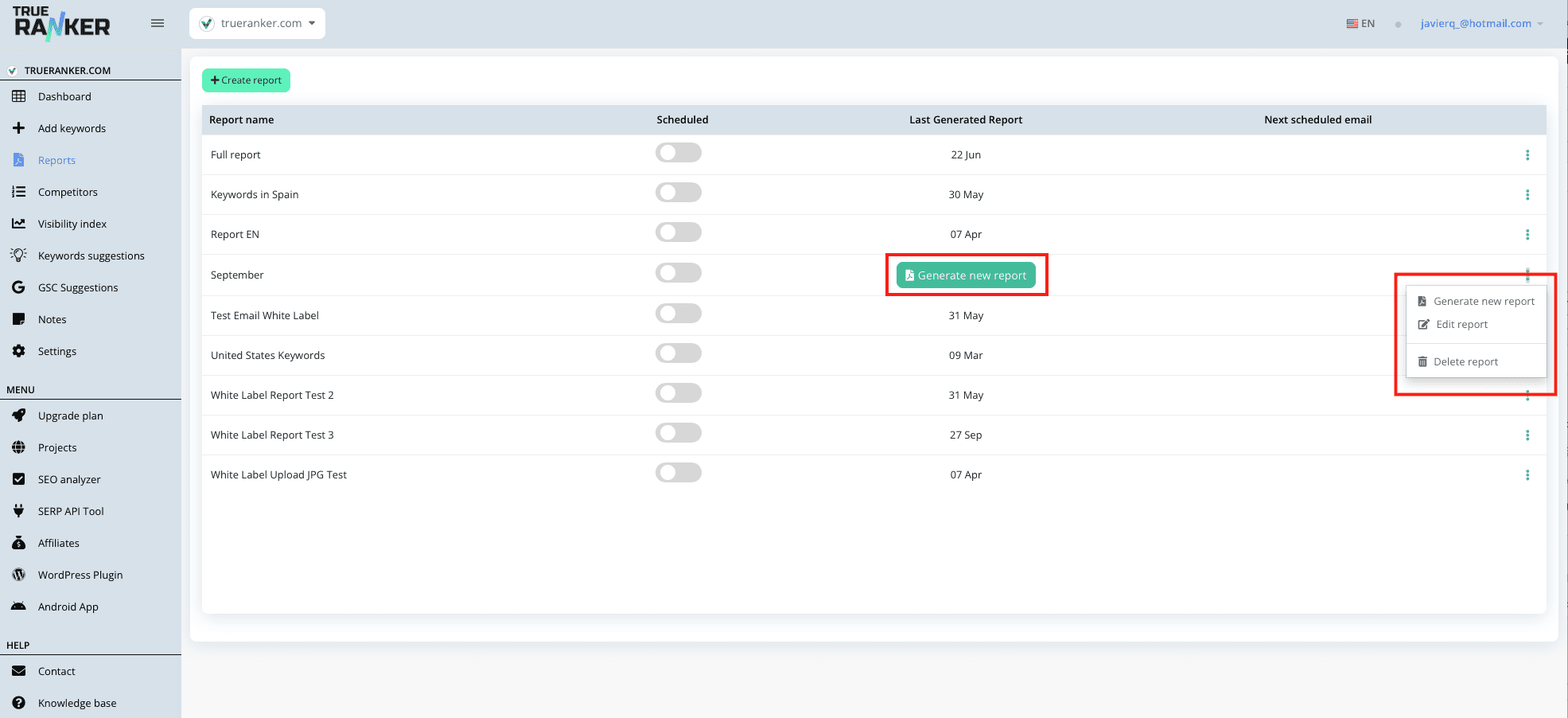Screen dimensions: 1568x718
Task: Click the Reports document icon
Action: pyautogui.click(x=19, y=160)
